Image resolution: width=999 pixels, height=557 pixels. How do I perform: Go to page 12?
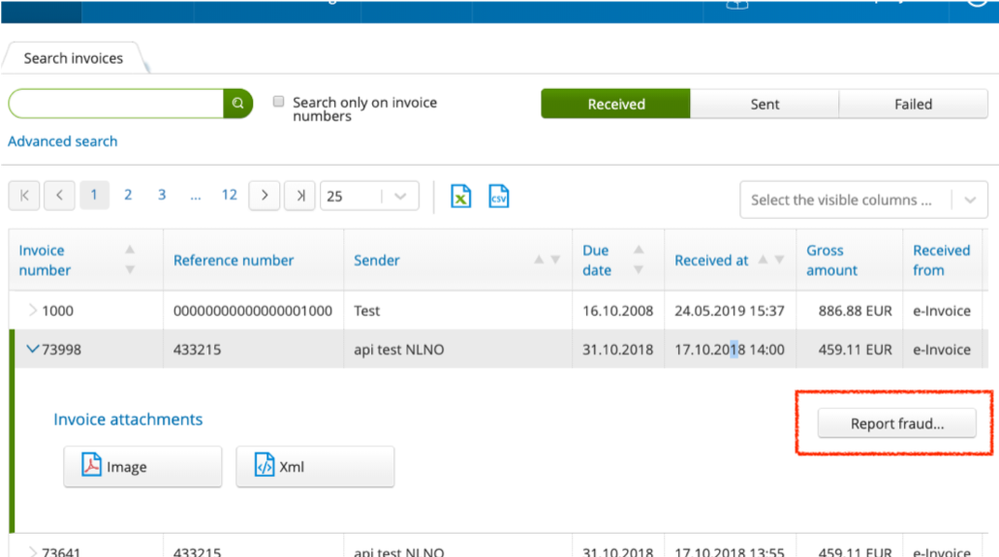tap(229, 195)
